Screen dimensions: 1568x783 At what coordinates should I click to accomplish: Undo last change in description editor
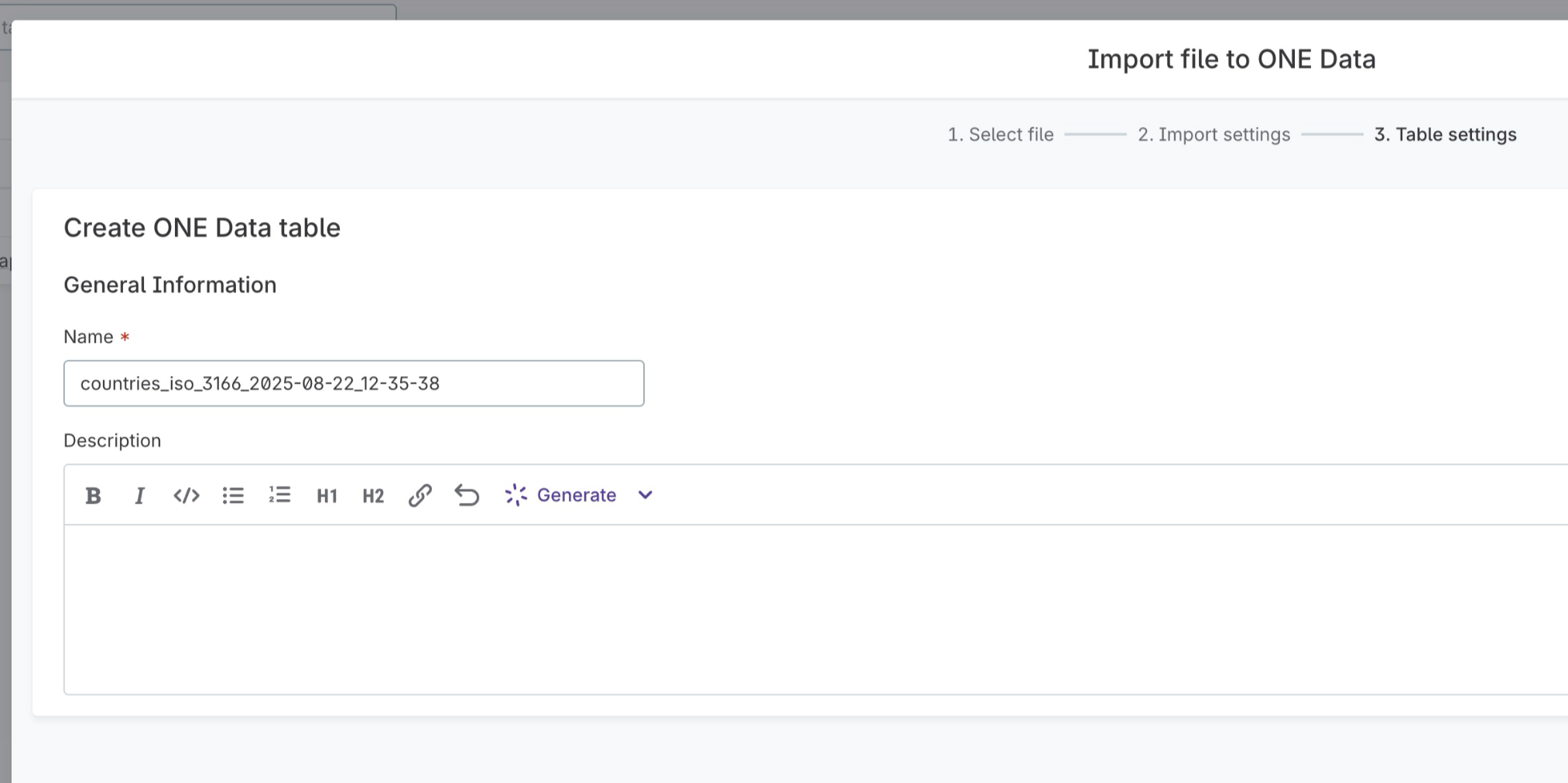tap(466, 495)
